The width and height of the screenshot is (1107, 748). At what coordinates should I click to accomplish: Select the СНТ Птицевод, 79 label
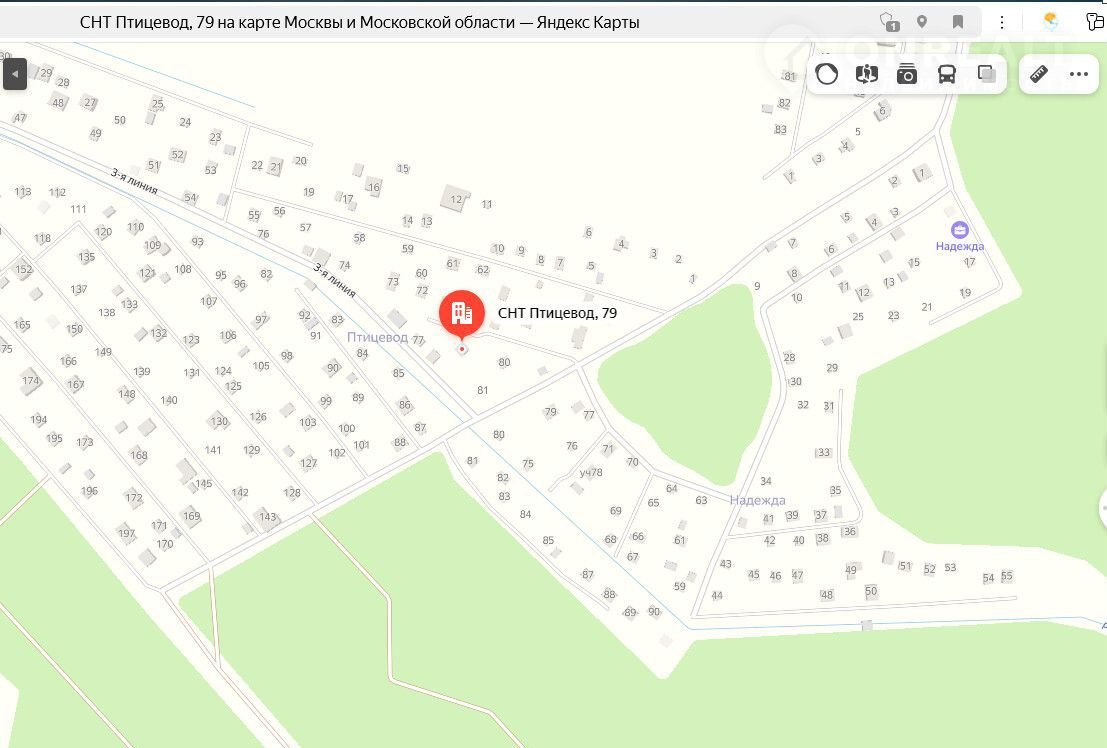557,313
